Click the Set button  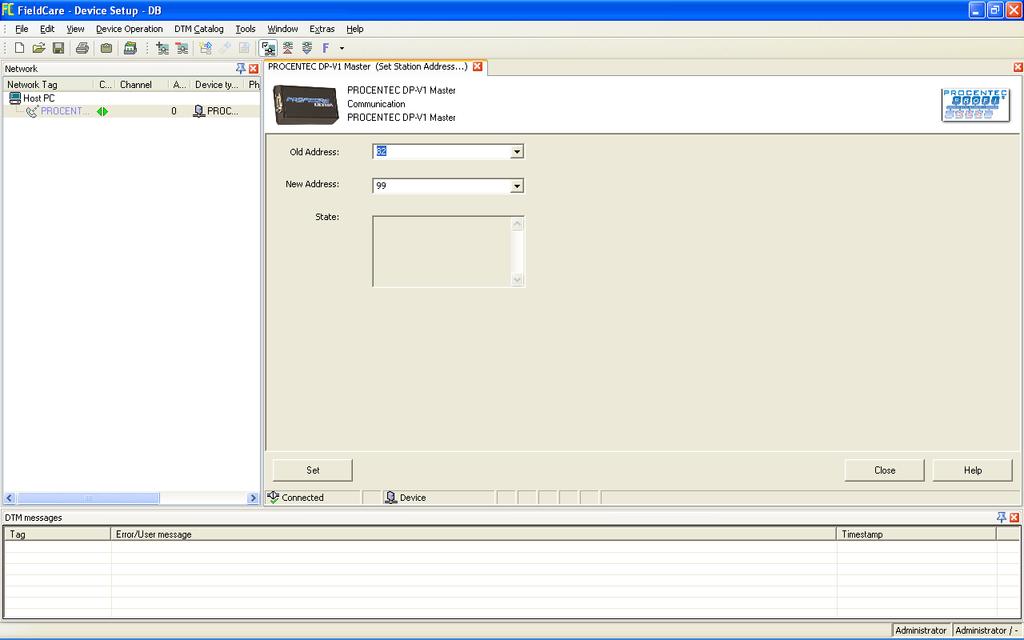point(313,470)
